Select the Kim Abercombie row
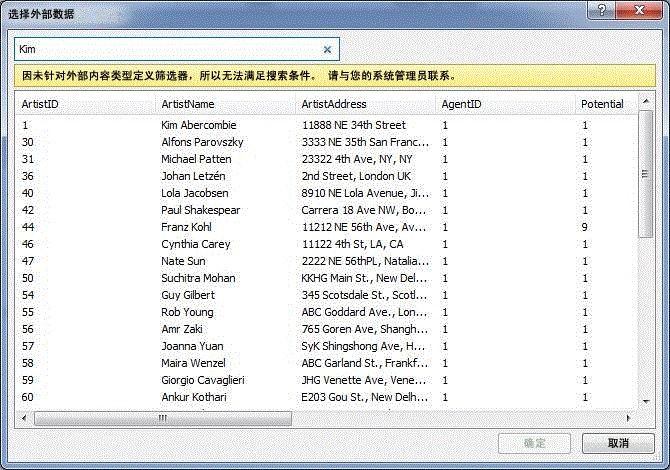 pos(327,125)
